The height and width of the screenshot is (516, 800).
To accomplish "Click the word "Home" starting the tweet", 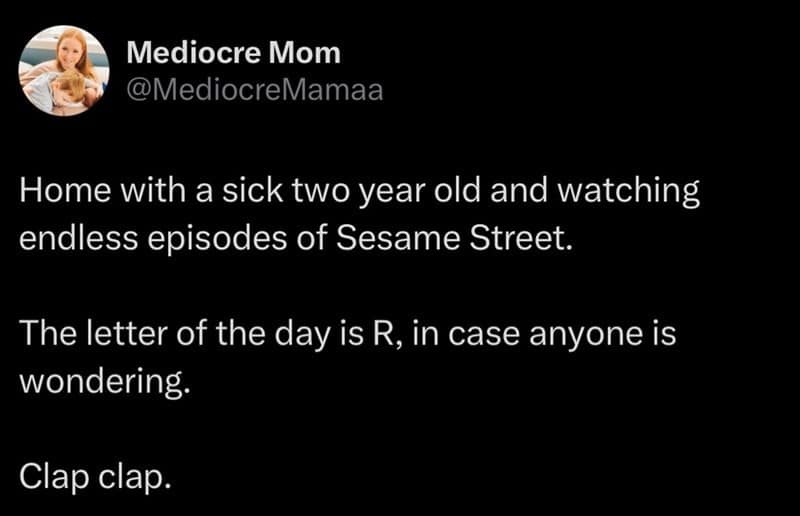I will 53,193.
